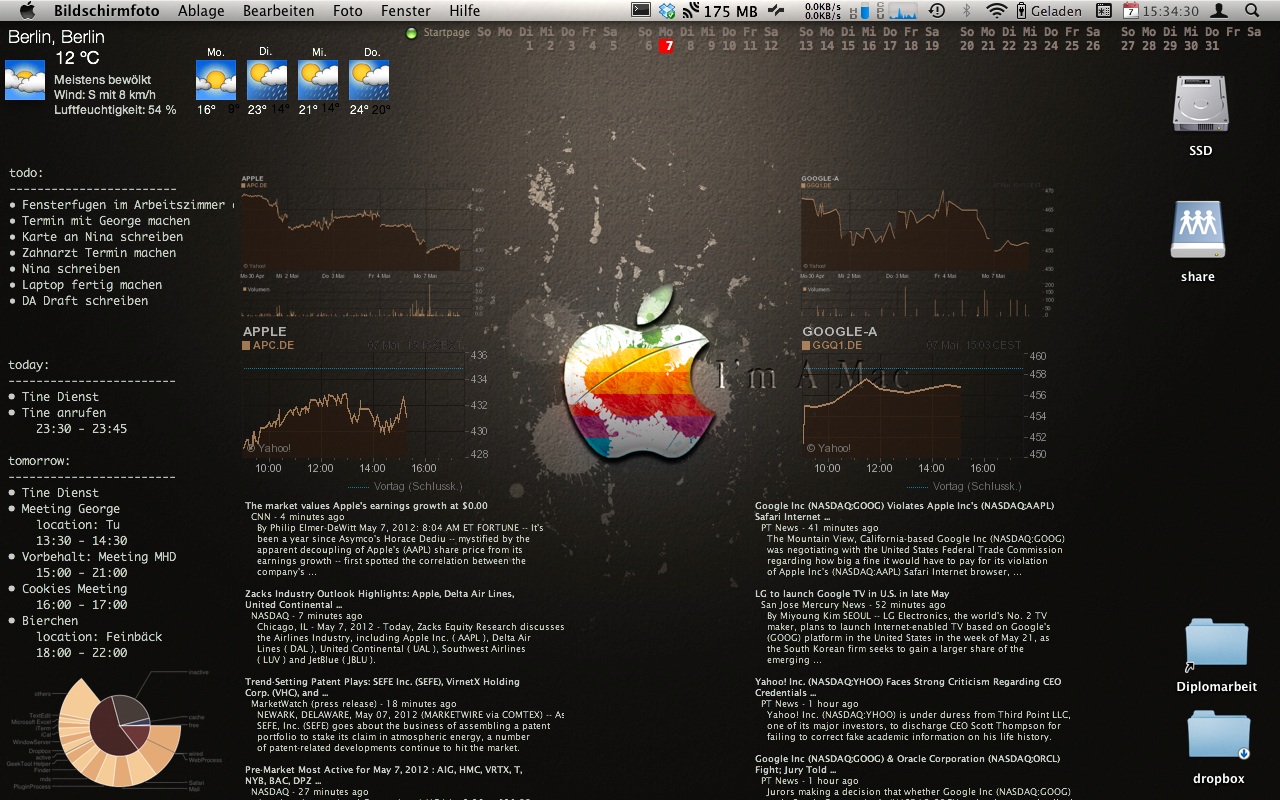The height and width of the screenshot is (800, 1280).
Task: Open the Bearbeiten menu
Action: [x=278, y=11]
